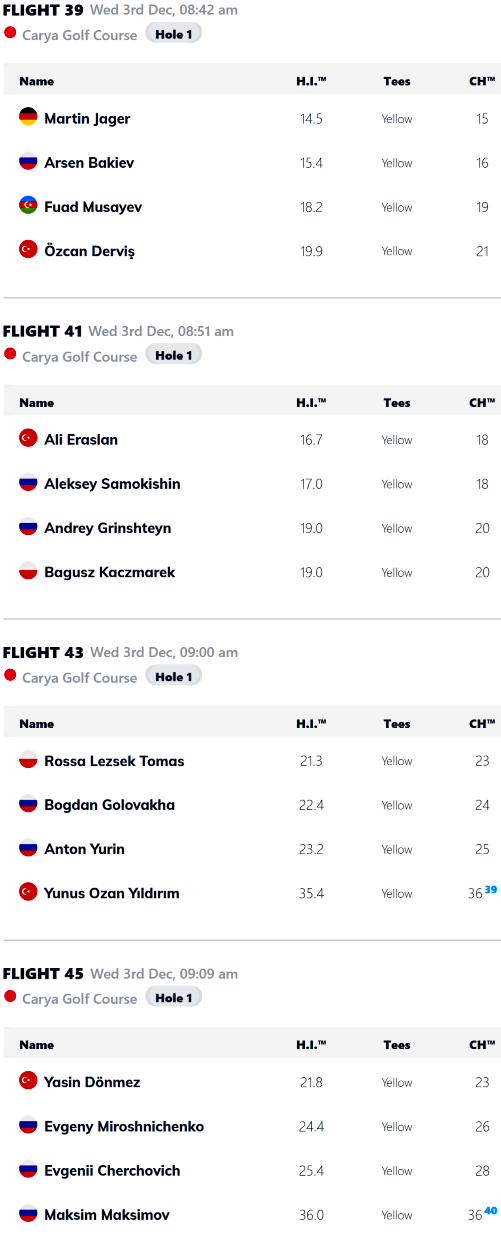Click the red course dot in Flight 39

coord(10,33)
